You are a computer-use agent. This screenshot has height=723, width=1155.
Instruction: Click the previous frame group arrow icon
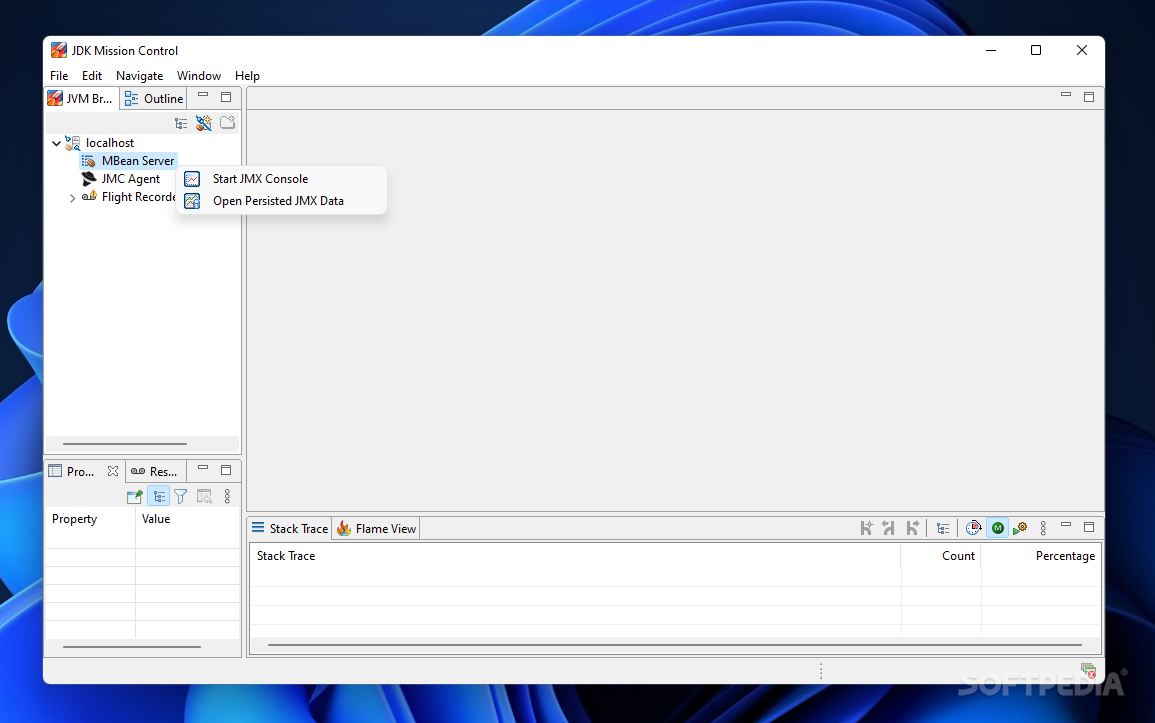tap(889, 528)
